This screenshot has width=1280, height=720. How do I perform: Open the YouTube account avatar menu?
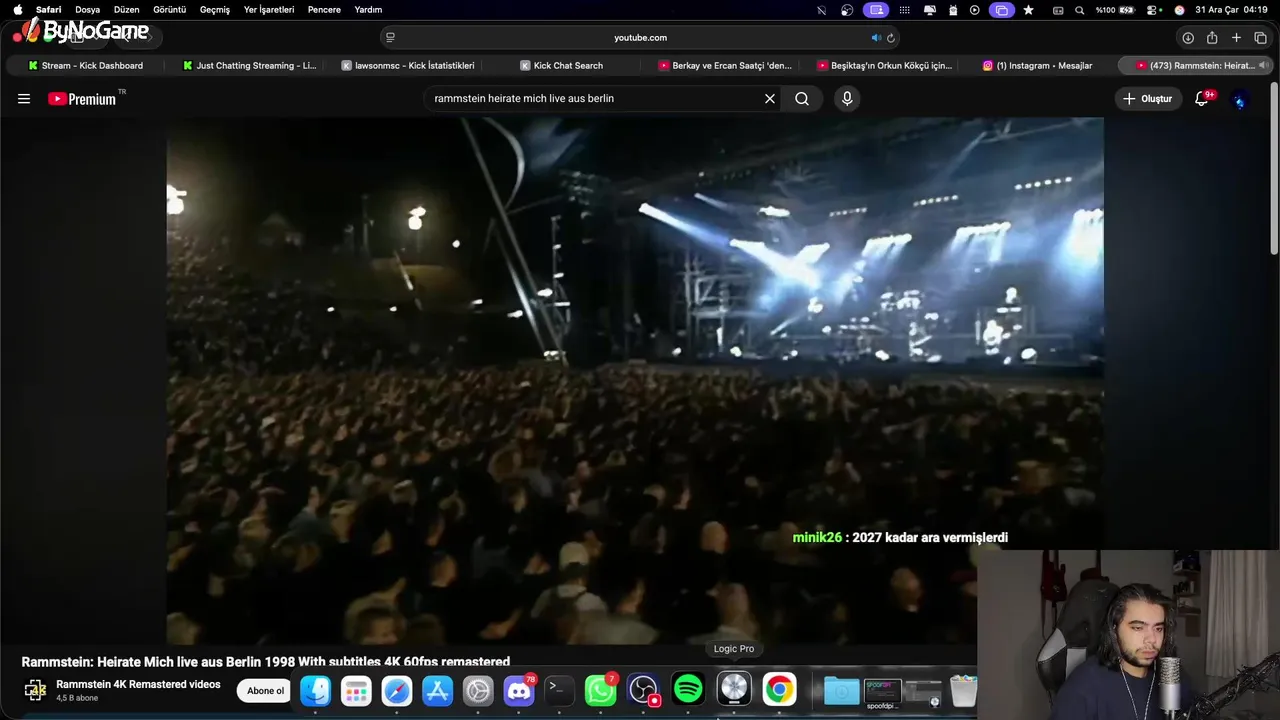(1240, 99)
